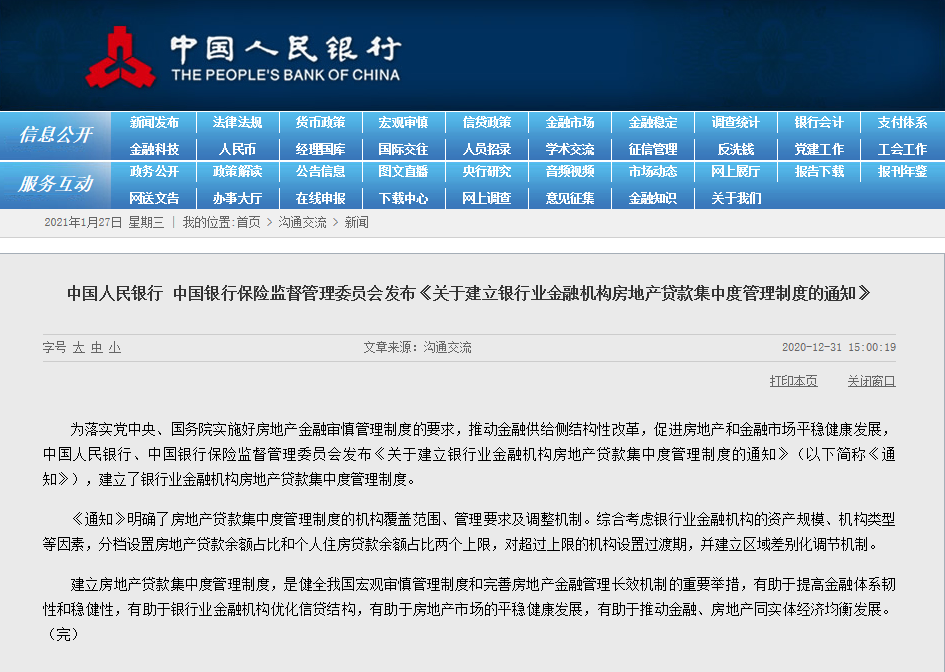This screenshot has width=945, height=672.
Task: Open 报告下载 section
Action: [819, 172]
